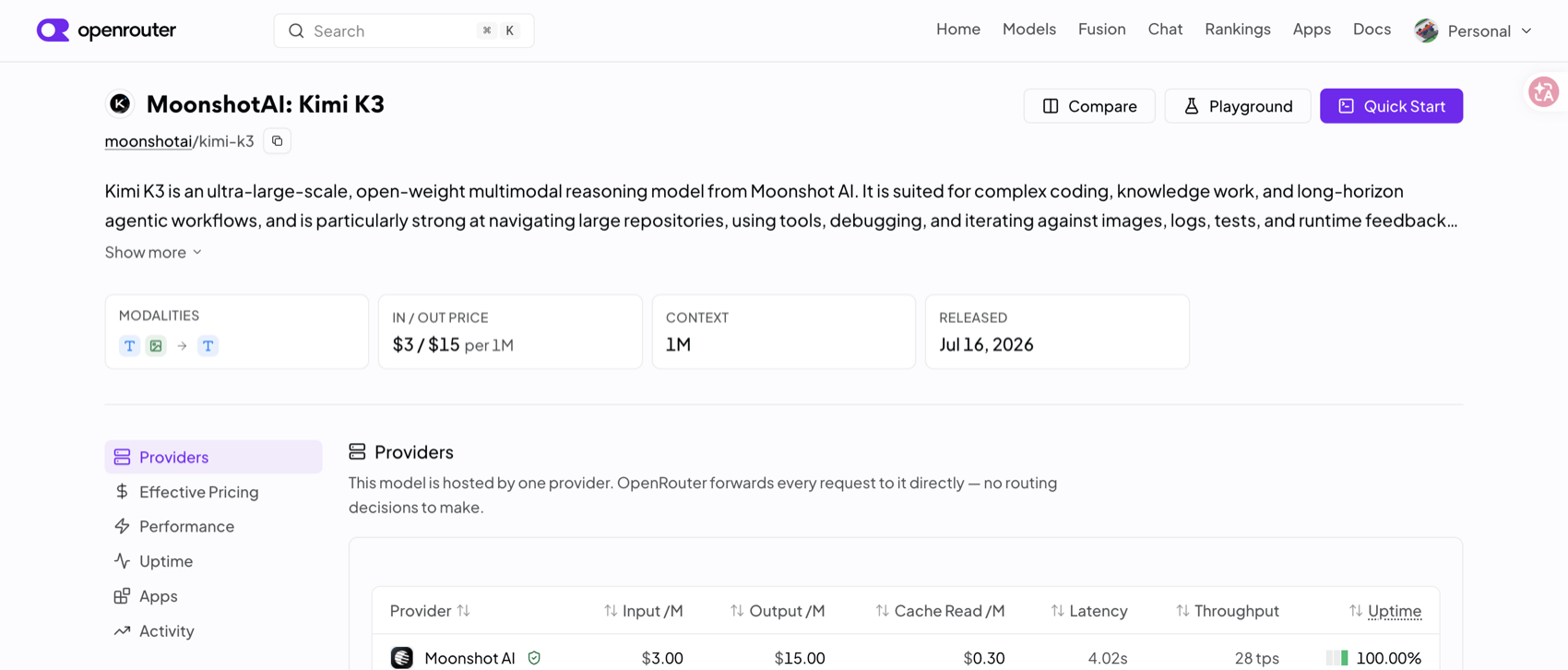Click the Kimi K3 model logo

[120, 104]
